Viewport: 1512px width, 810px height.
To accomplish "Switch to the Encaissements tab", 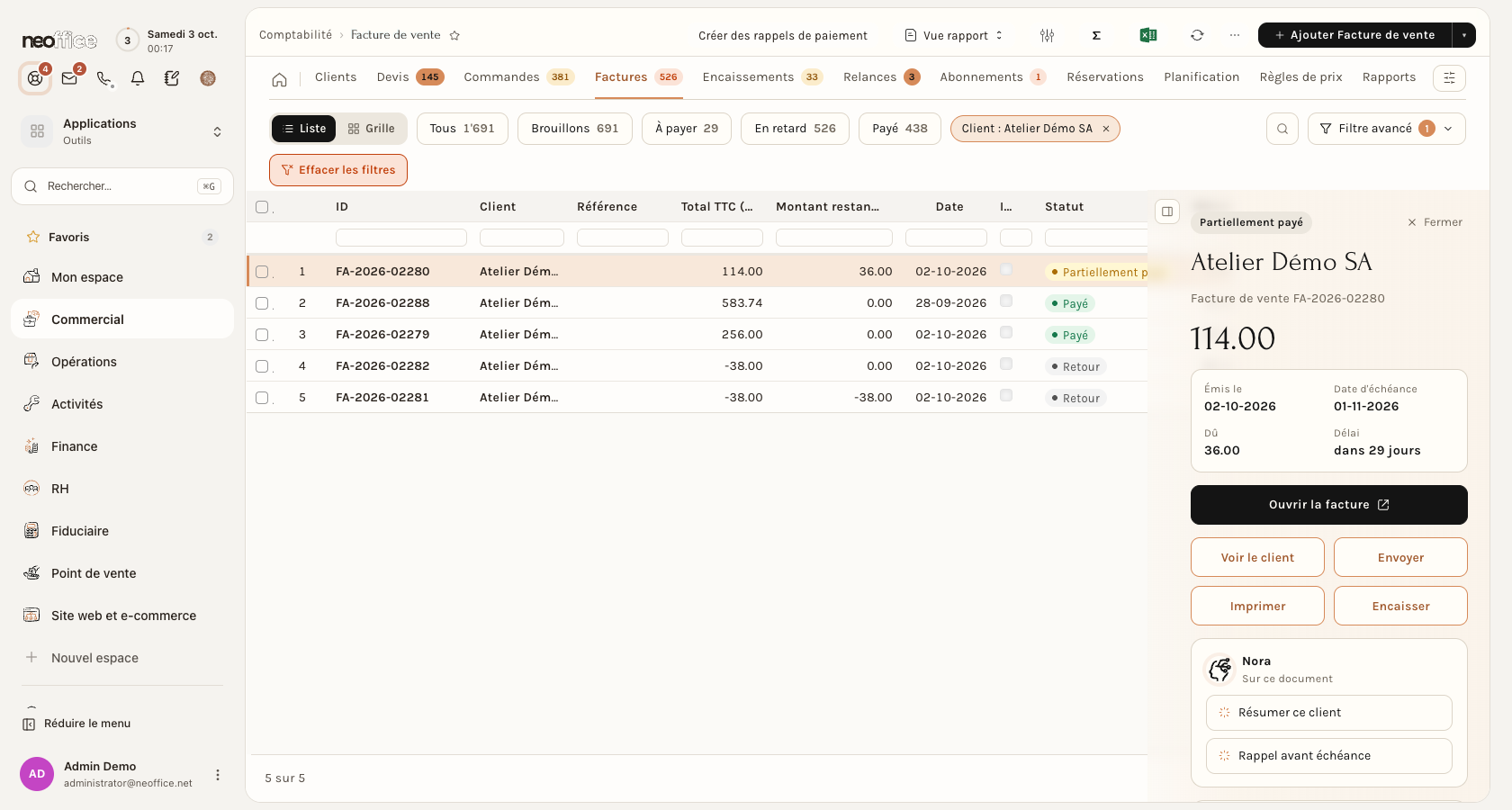I will tap(762, 77).
